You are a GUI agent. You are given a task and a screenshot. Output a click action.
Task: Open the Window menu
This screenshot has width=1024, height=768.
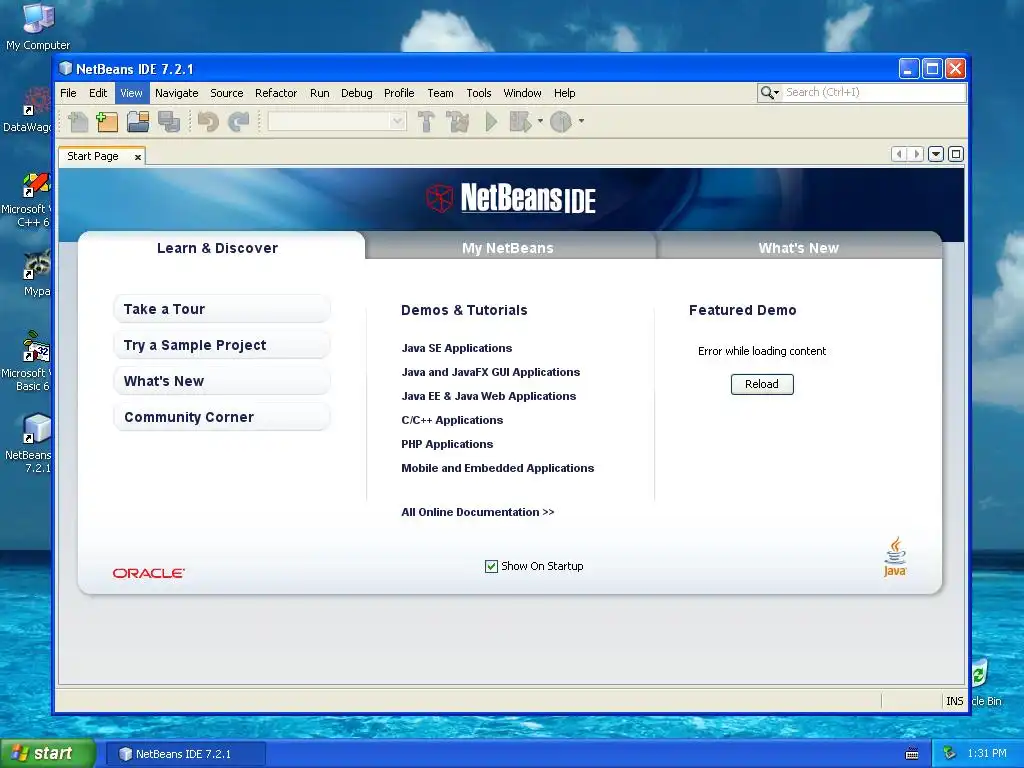(x=522, y=93)
